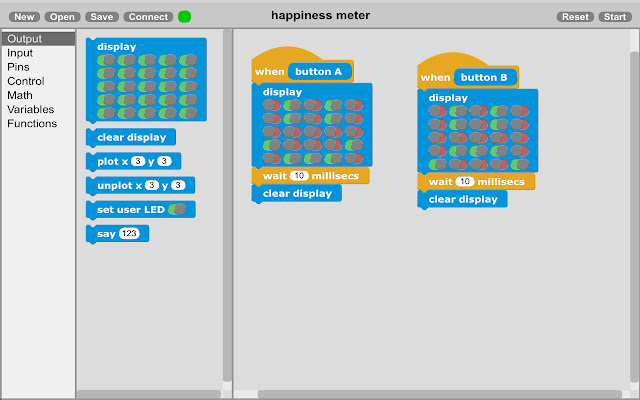Viewport: 640px width, 400px height.
Task: Open the 'button B' dropdown selector
Action: coord(485,77)
